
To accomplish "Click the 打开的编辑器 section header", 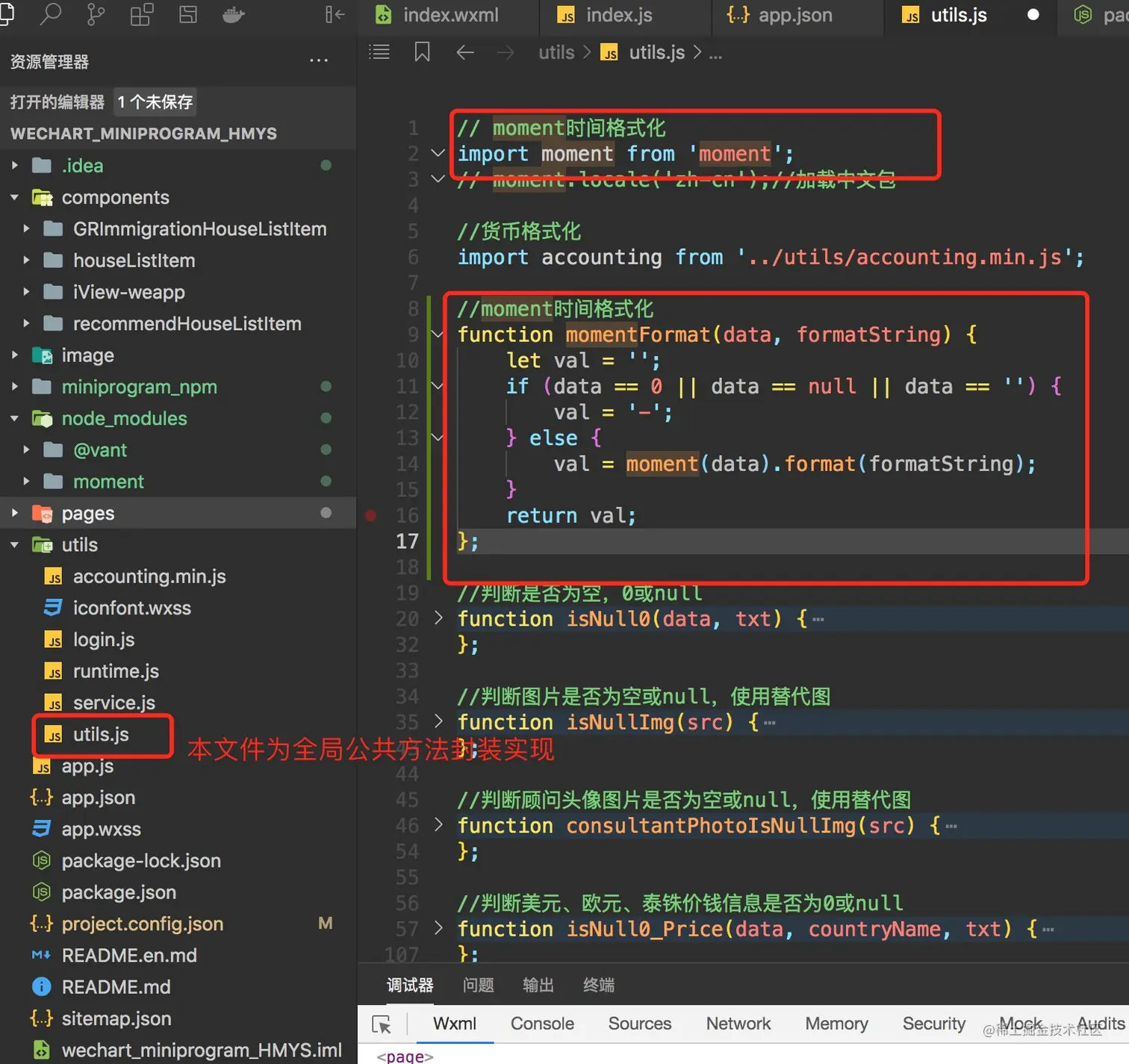I will click(x=178, y=102).
